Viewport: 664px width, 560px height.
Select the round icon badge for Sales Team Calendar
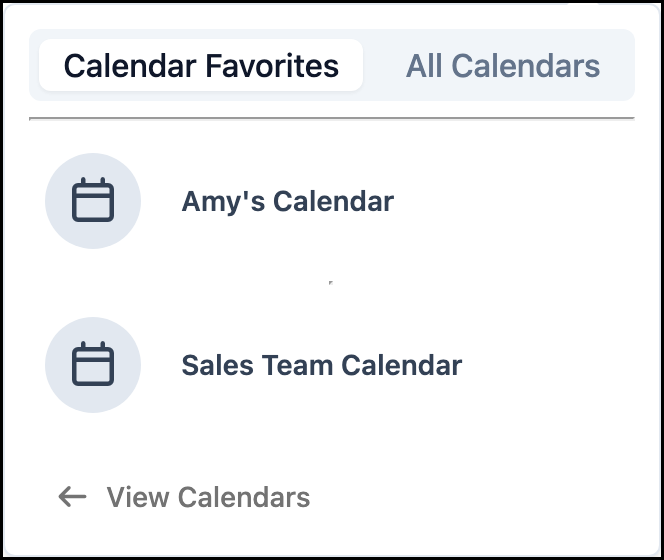93,365
